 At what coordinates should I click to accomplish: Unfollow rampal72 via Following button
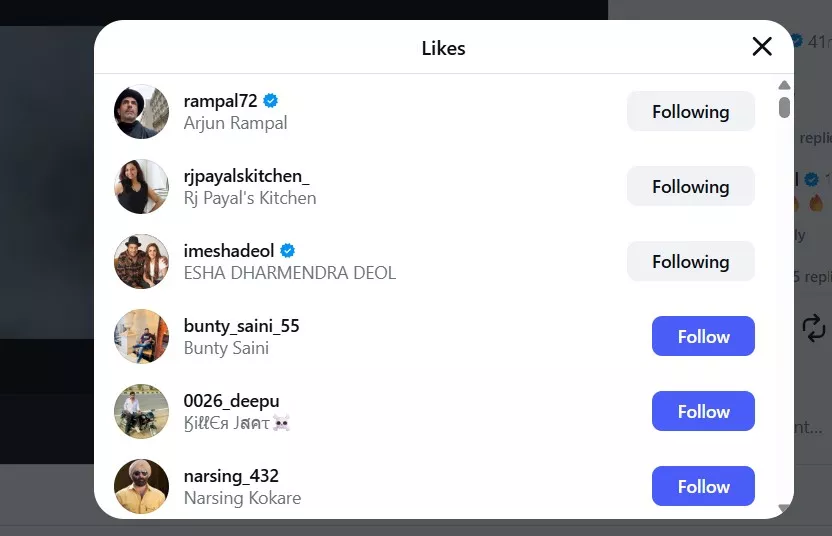(690, 112)
